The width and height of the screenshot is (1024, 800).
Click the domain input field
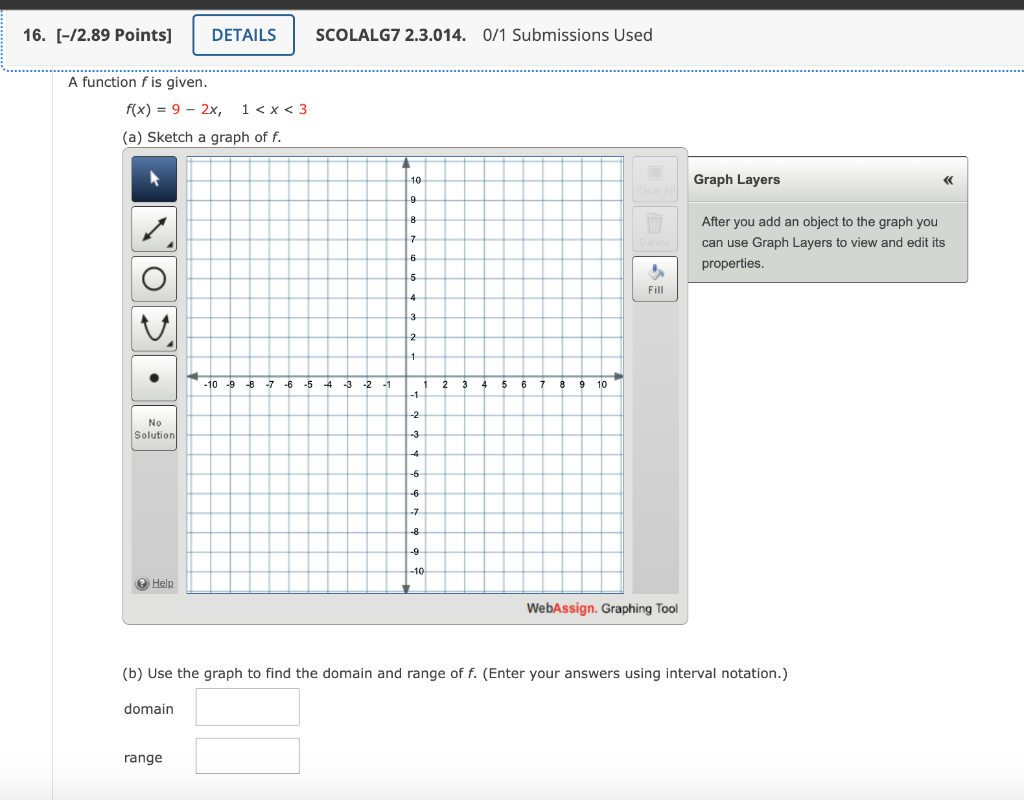click(x=247, y=707)
